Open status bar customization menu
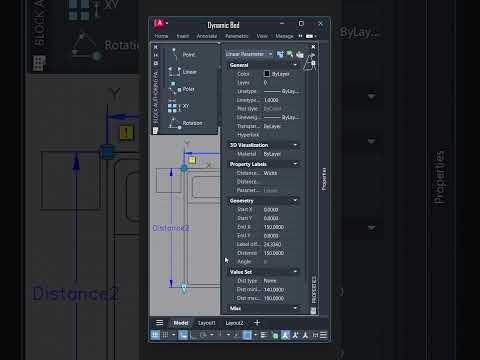 coord(323,335)
